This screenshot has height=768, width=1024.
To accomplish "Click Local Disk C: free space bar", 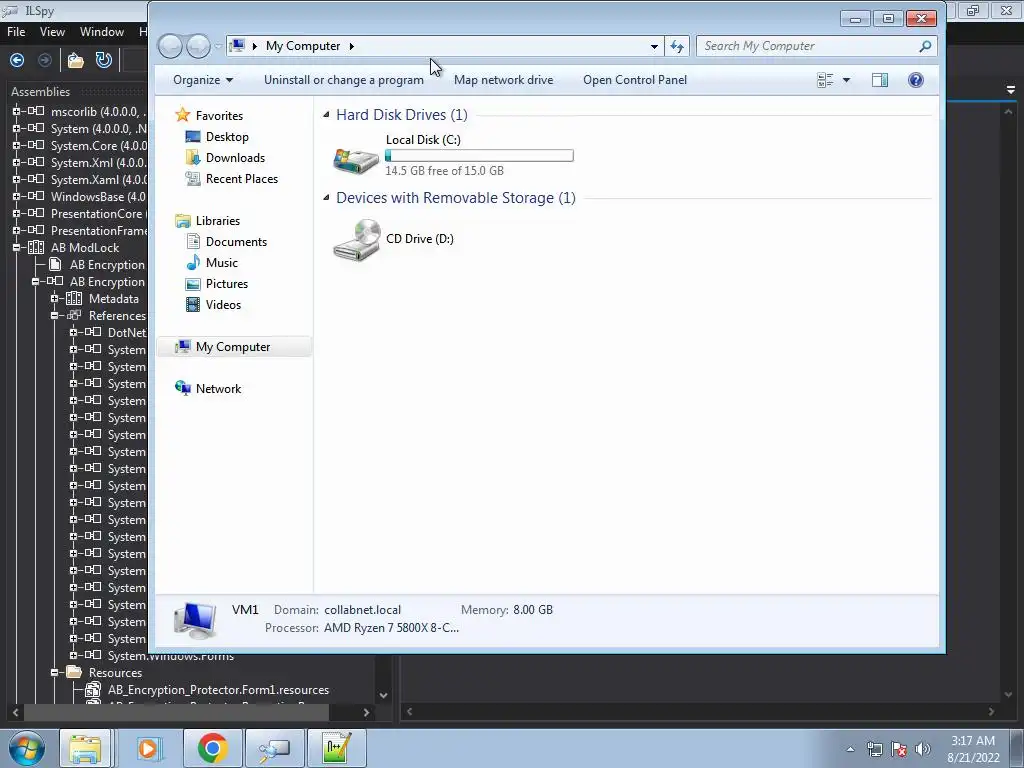I will [x=479, y=155].
